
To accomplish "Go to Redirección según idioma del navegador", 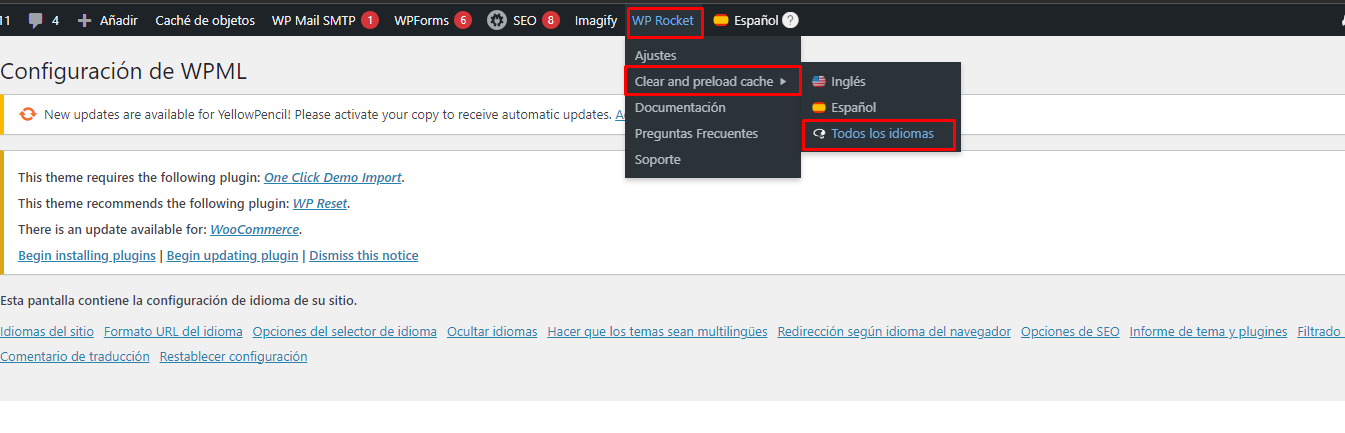I will pyautogui.click(x=894, y=332).
